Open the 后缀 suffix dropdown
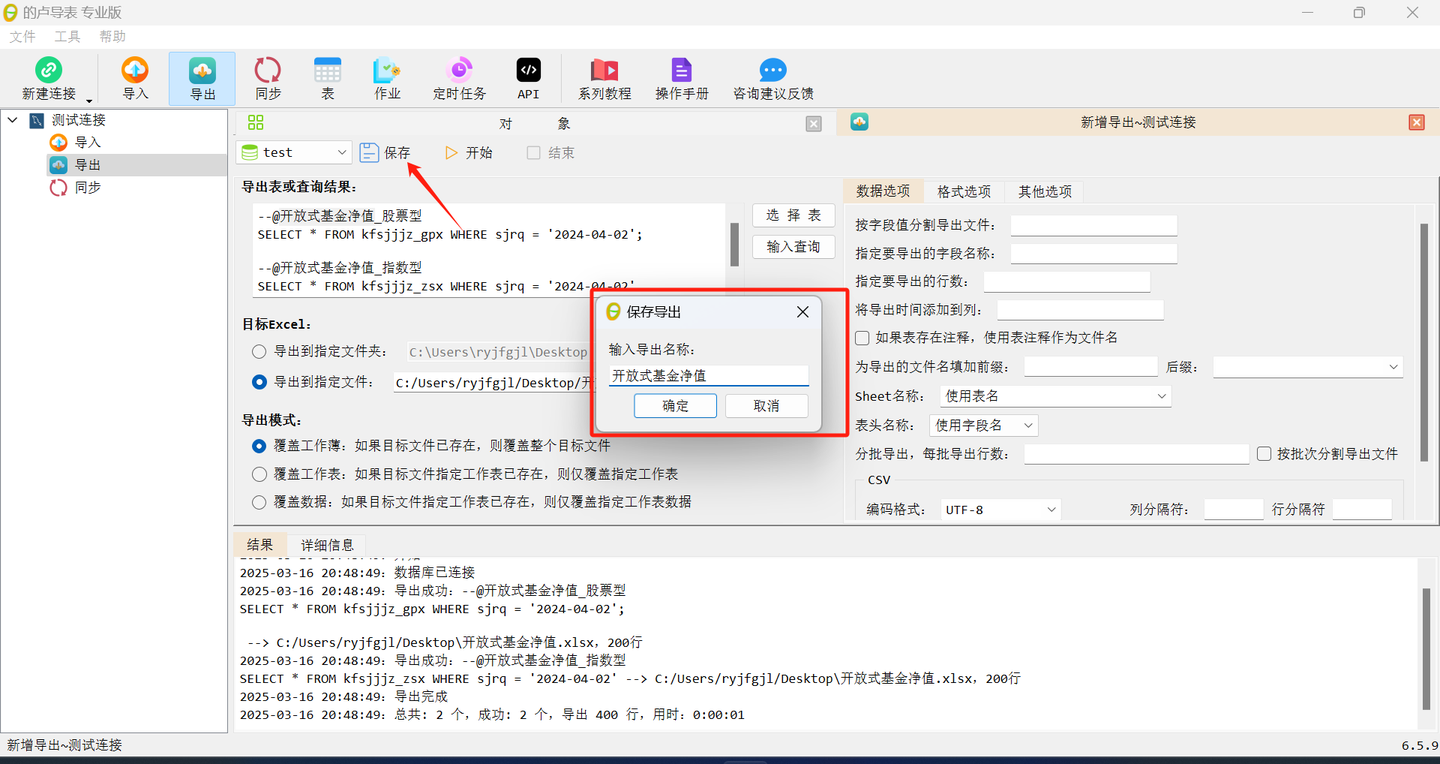1440x764 pixels. click(1308, 367)
